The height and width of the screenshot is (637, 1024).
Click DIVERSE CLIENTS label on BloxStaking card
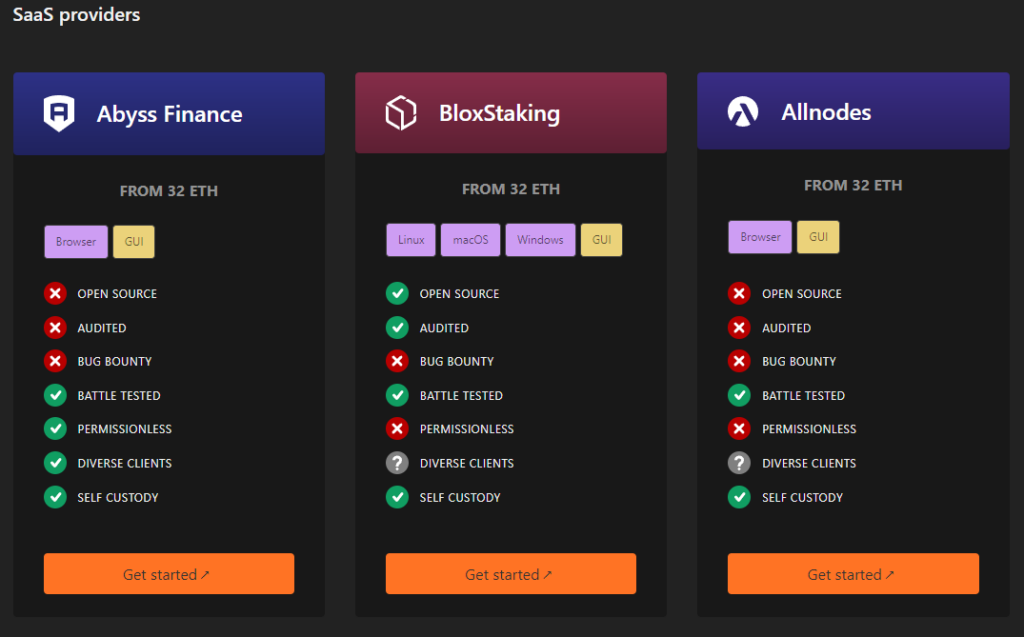tap(466, 463)
